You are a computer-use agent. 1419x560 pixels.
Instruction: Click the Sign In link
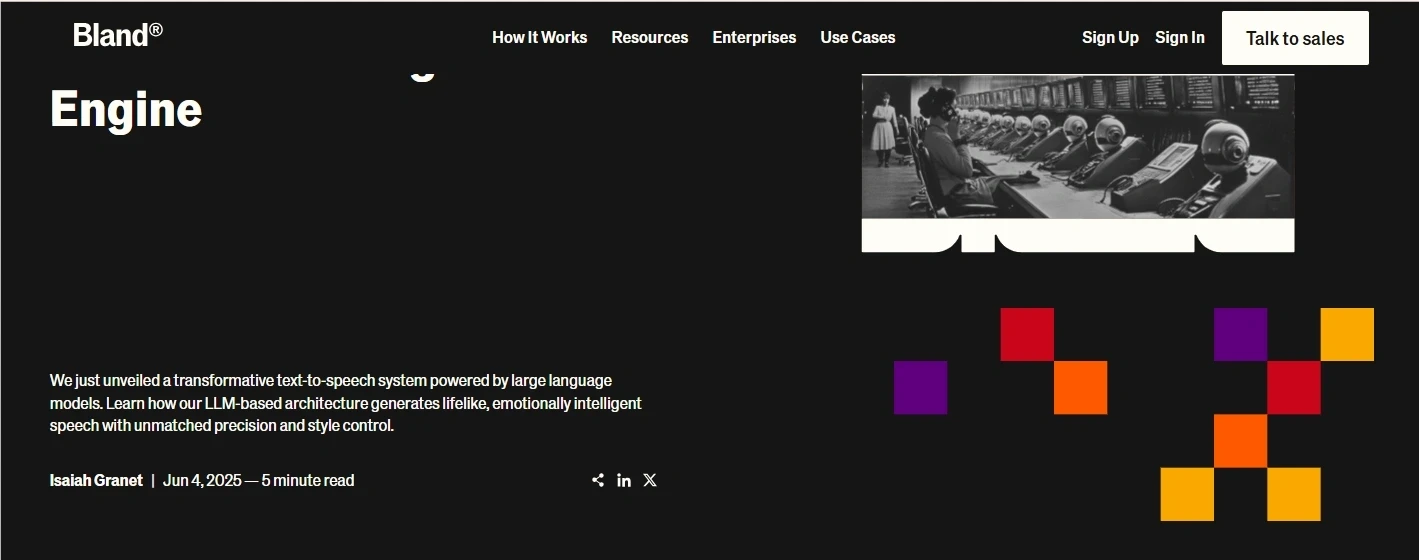1179,37
